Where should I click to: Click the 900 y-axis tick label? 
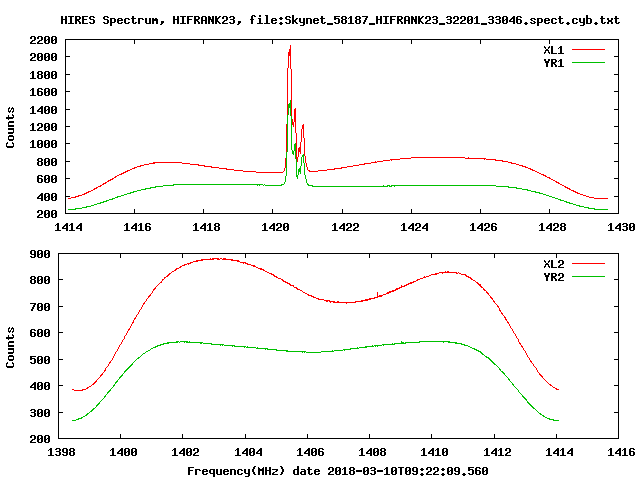(x=40, y=254)
